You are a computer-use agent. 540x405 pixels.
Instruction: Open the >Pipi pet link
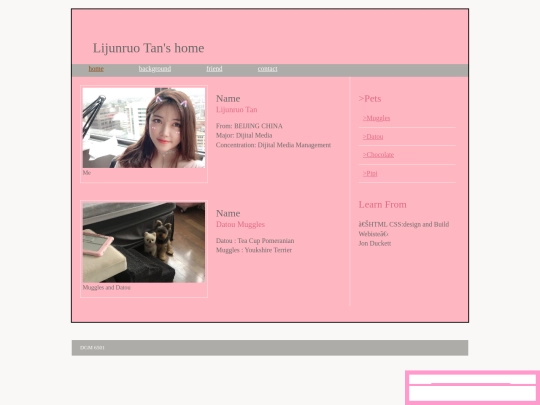point(370,174)
